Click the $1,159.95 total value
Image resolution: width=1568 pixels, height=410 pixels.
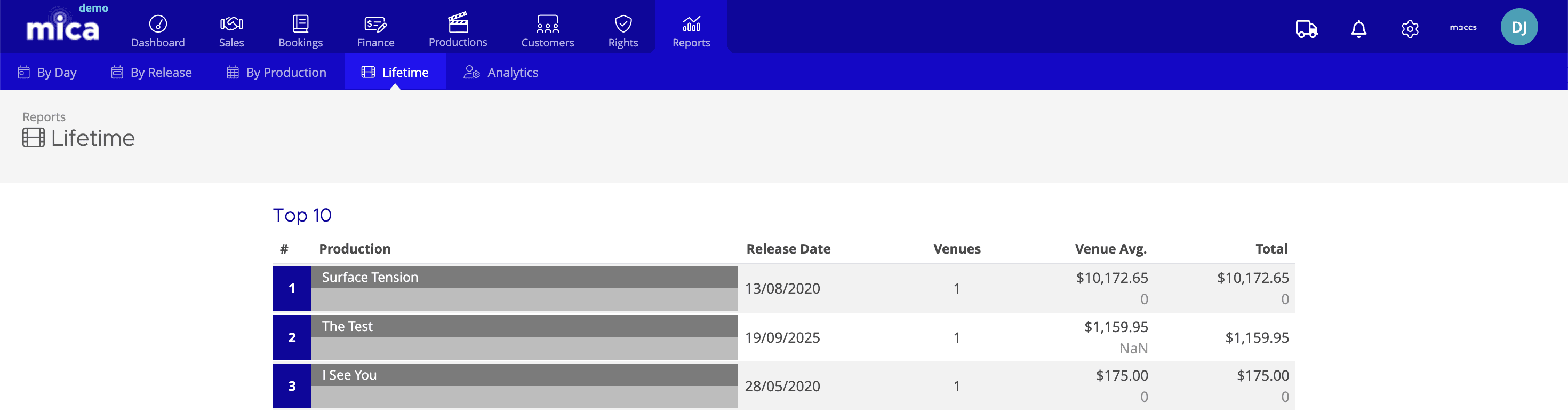click(x=1257, y=337)
